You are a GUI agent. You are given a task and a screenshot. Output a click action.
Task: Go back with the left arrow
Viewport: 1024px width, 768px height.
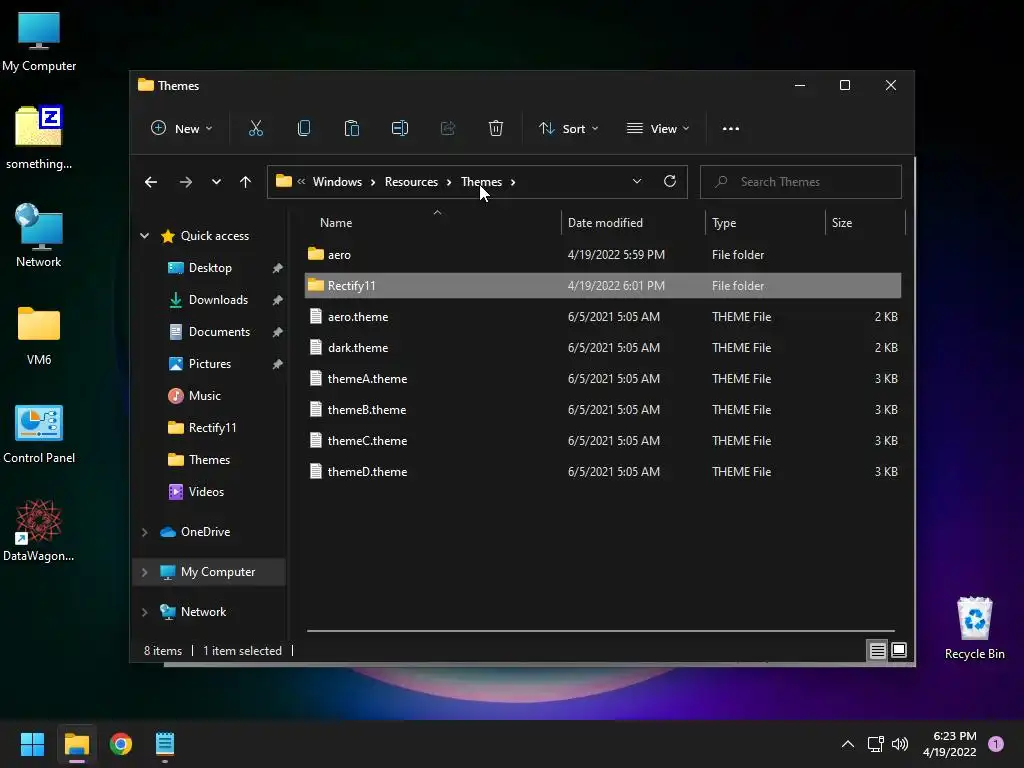pyautogui.click(x=151, y=182)
